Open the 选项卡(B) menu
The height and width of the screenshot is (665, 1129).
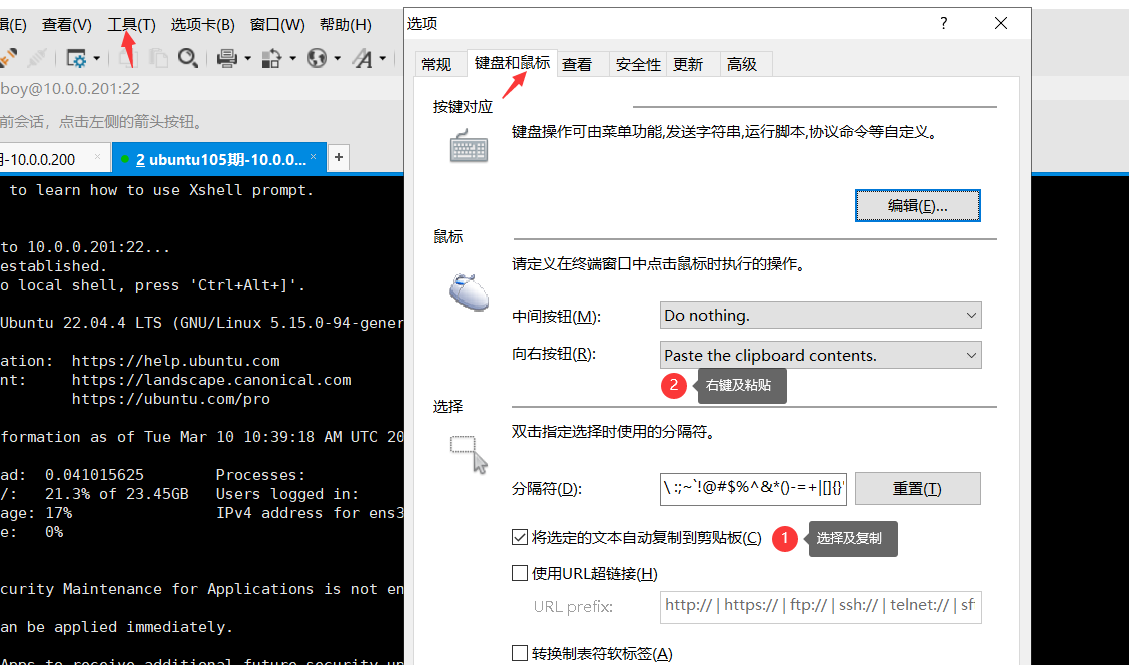point(203,24)
